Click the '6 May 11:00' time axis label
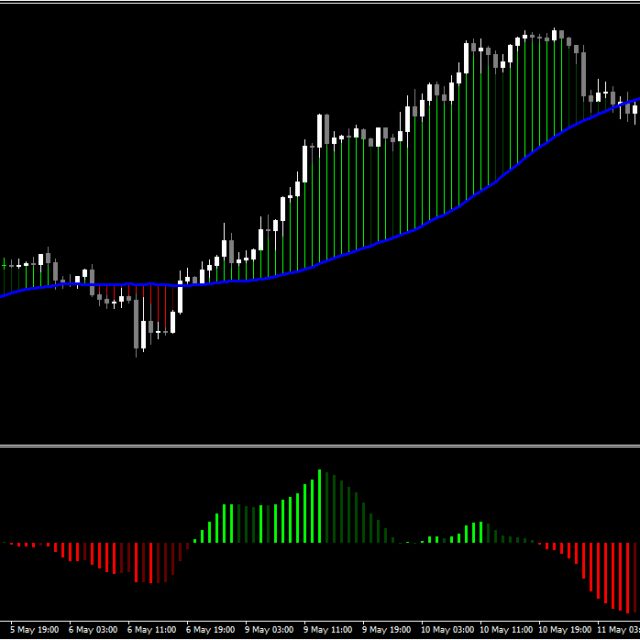 point(152,630)
